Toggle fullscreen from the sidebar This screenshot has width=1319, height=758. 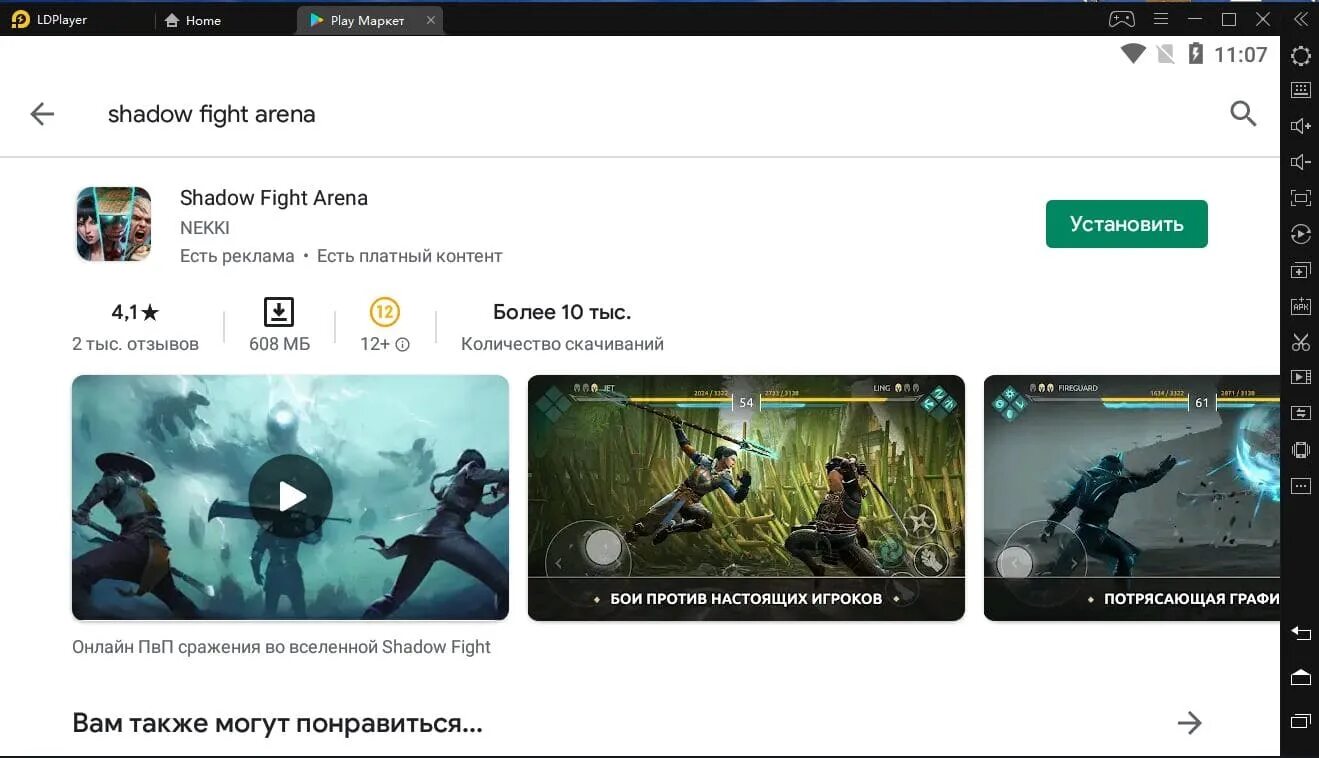1300,198
